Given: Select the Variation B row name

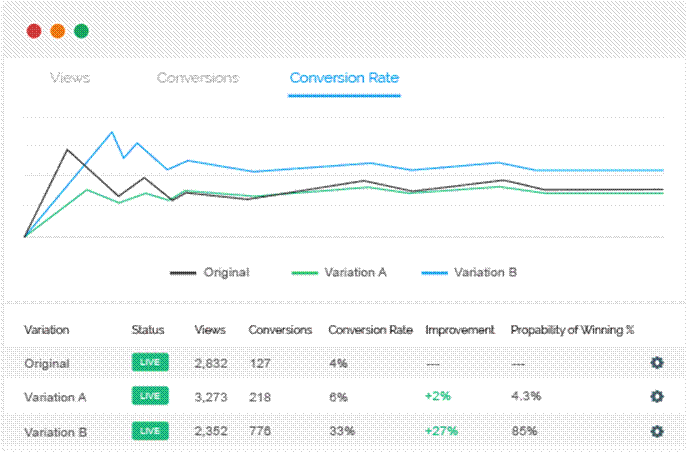Looking at the screenshot, I should point(55,431).
